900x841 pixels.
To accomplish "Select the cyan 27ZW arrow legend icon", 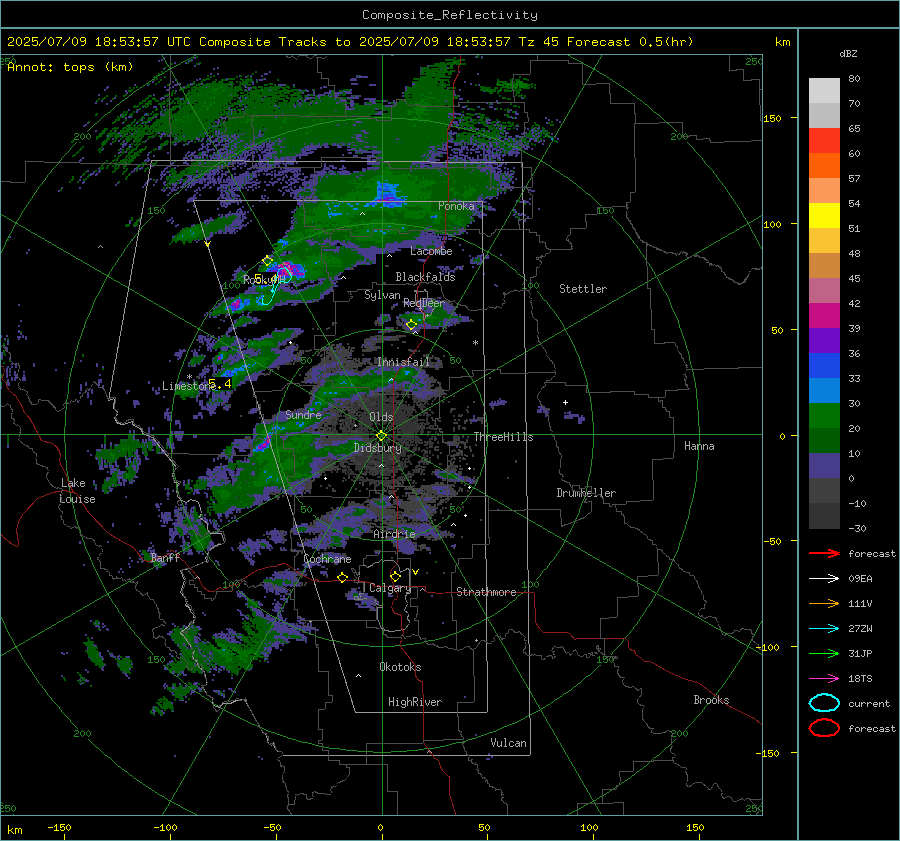I will coord(824,629).
